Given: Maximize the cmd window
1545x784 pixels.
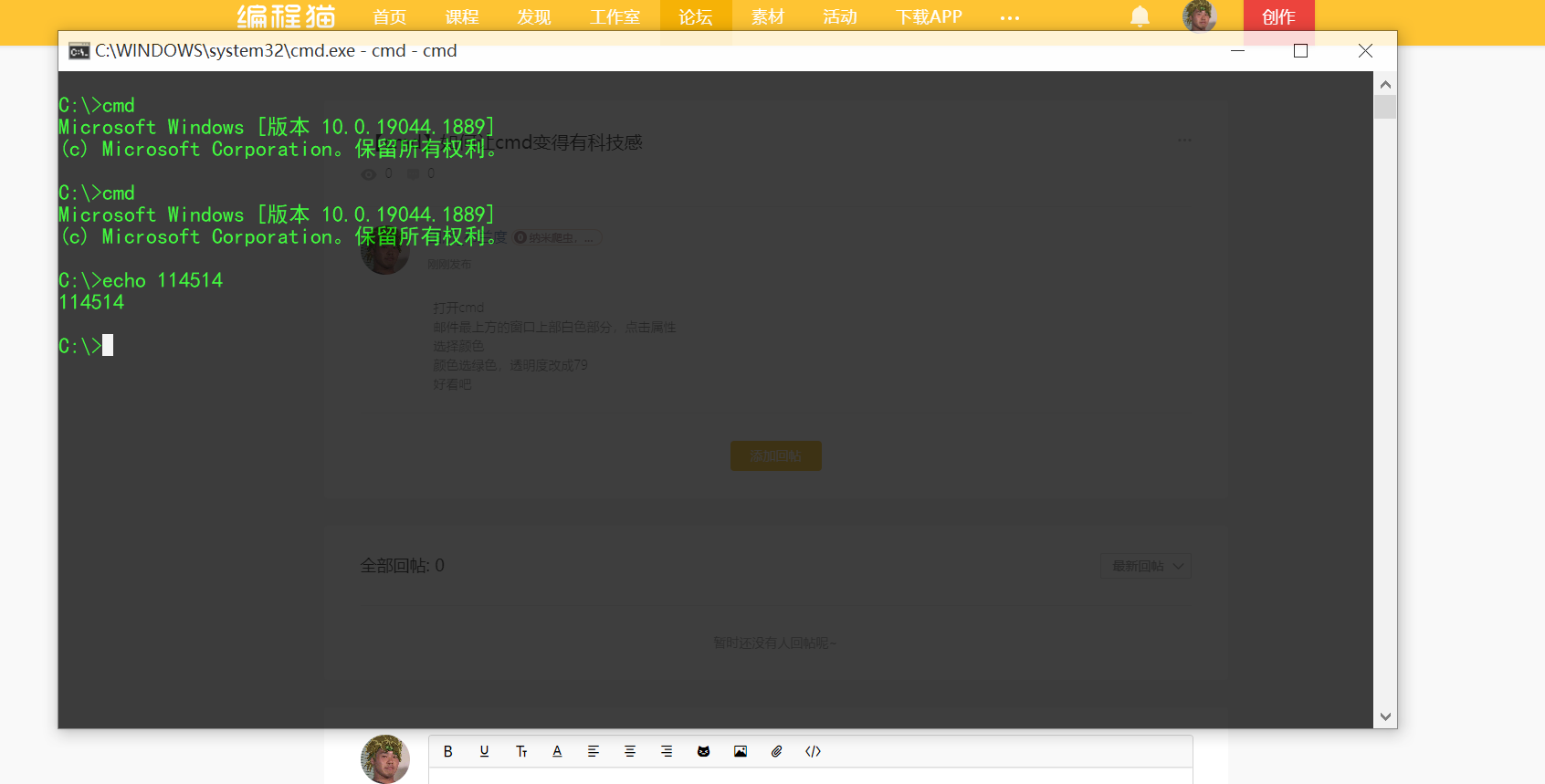Looking at the screenshot, I should pyautogui.click(x=1301, y=51).
